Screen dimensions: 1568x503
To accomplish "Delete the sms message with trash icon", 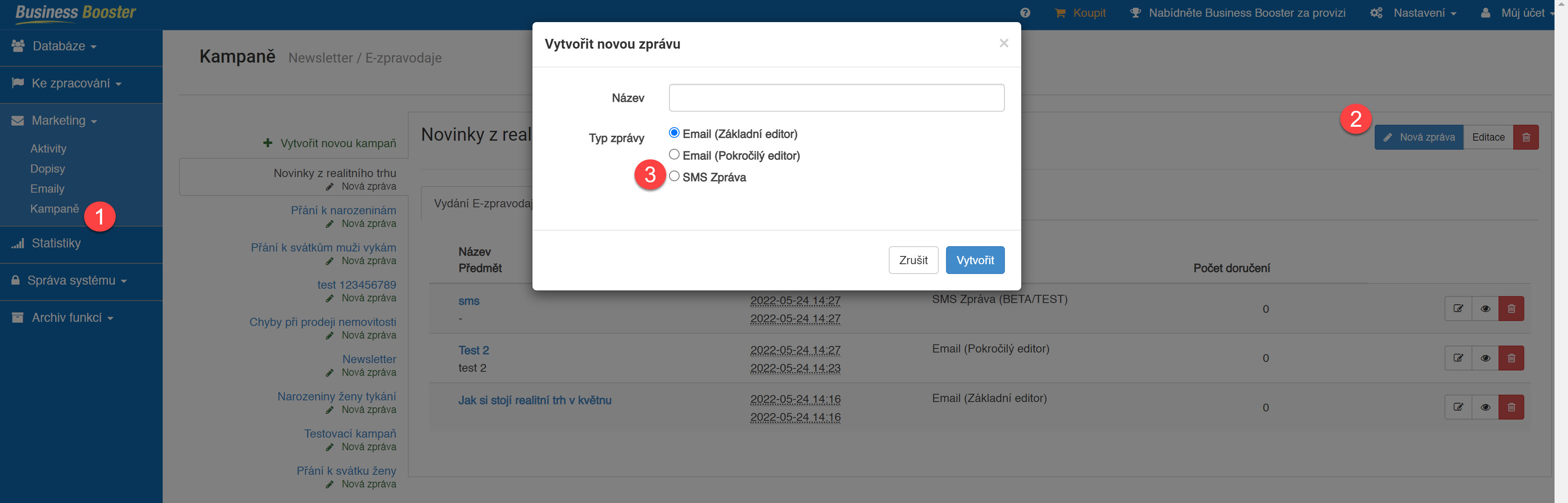I will click(1511, 309).
